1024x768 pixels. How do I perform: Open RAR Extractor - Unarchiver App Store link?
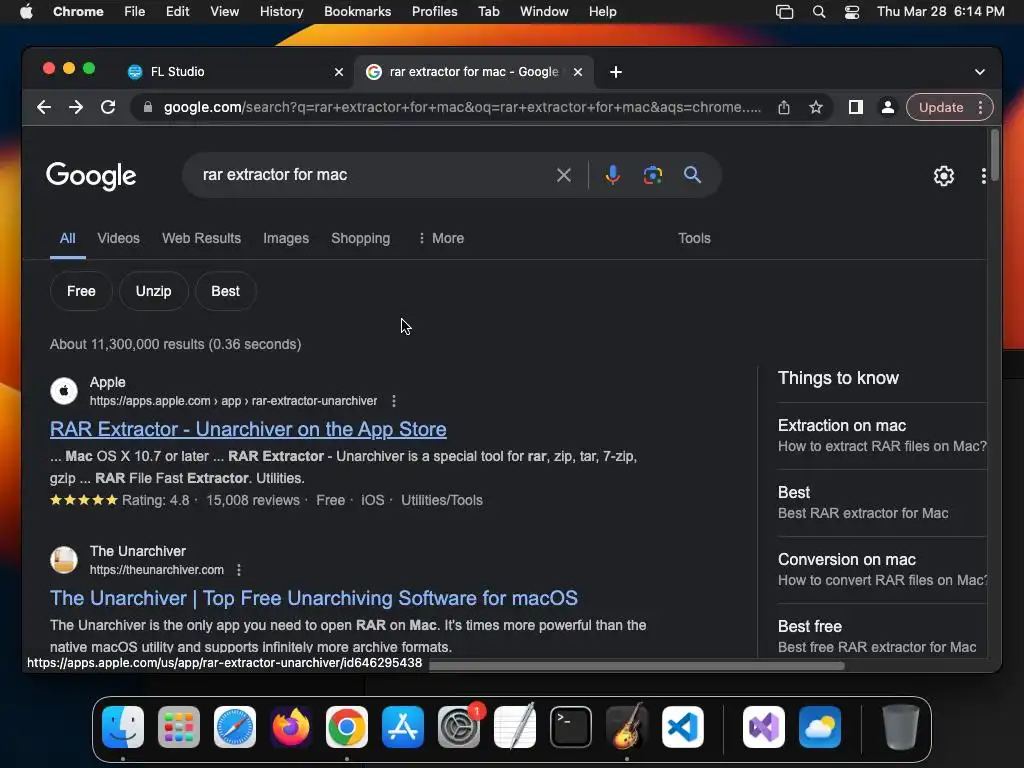point(248,429)
